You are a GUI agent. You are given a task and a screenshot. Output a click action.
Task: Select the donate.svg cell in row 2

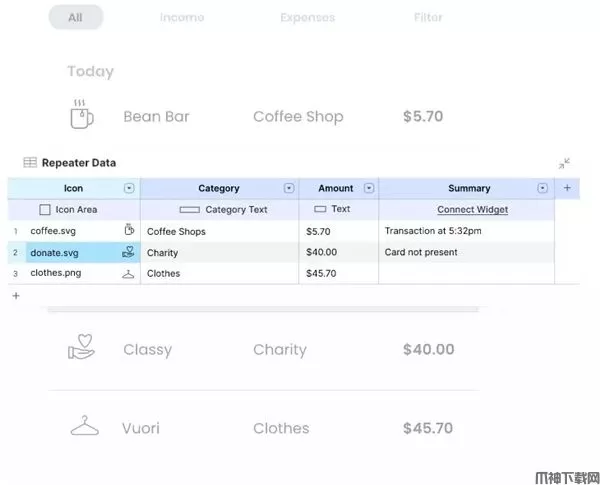tap(72, 252)
